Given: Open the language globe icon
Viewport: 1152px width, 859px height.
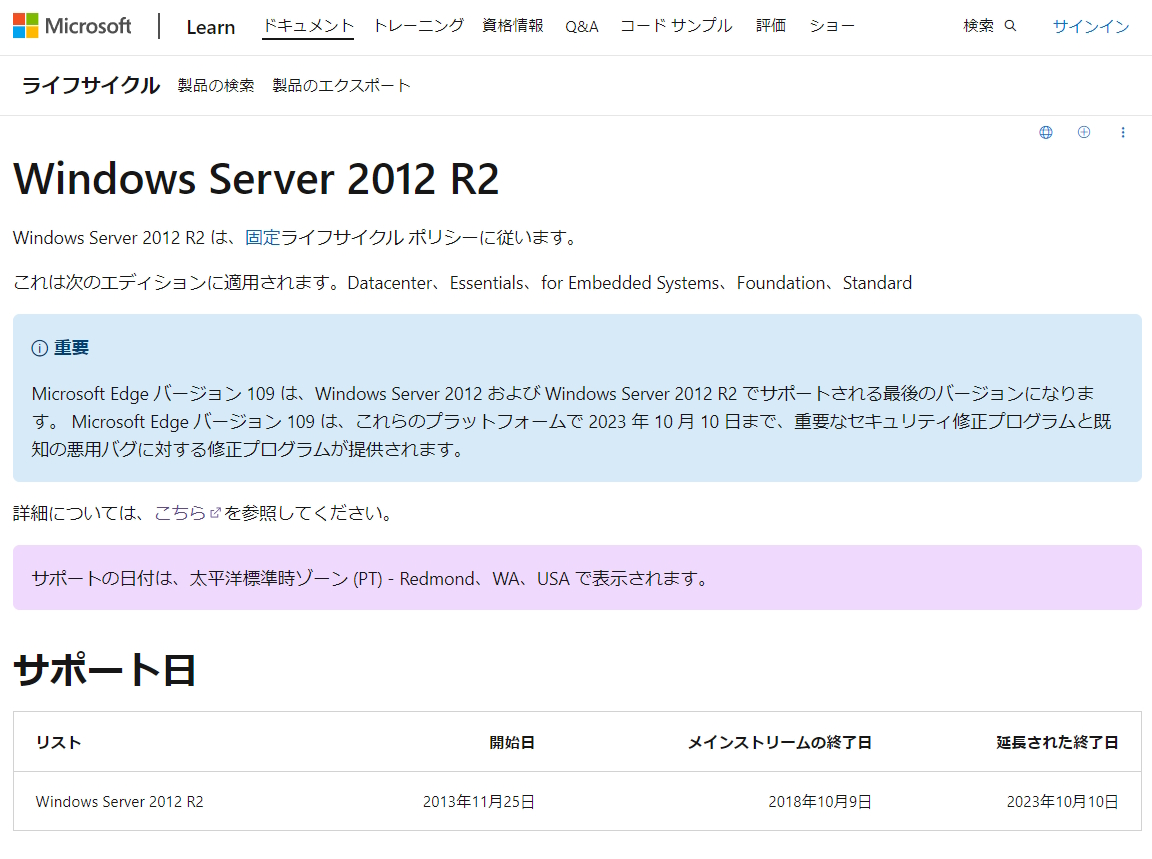Looking at the screenshot, I should coord(1045,131).
